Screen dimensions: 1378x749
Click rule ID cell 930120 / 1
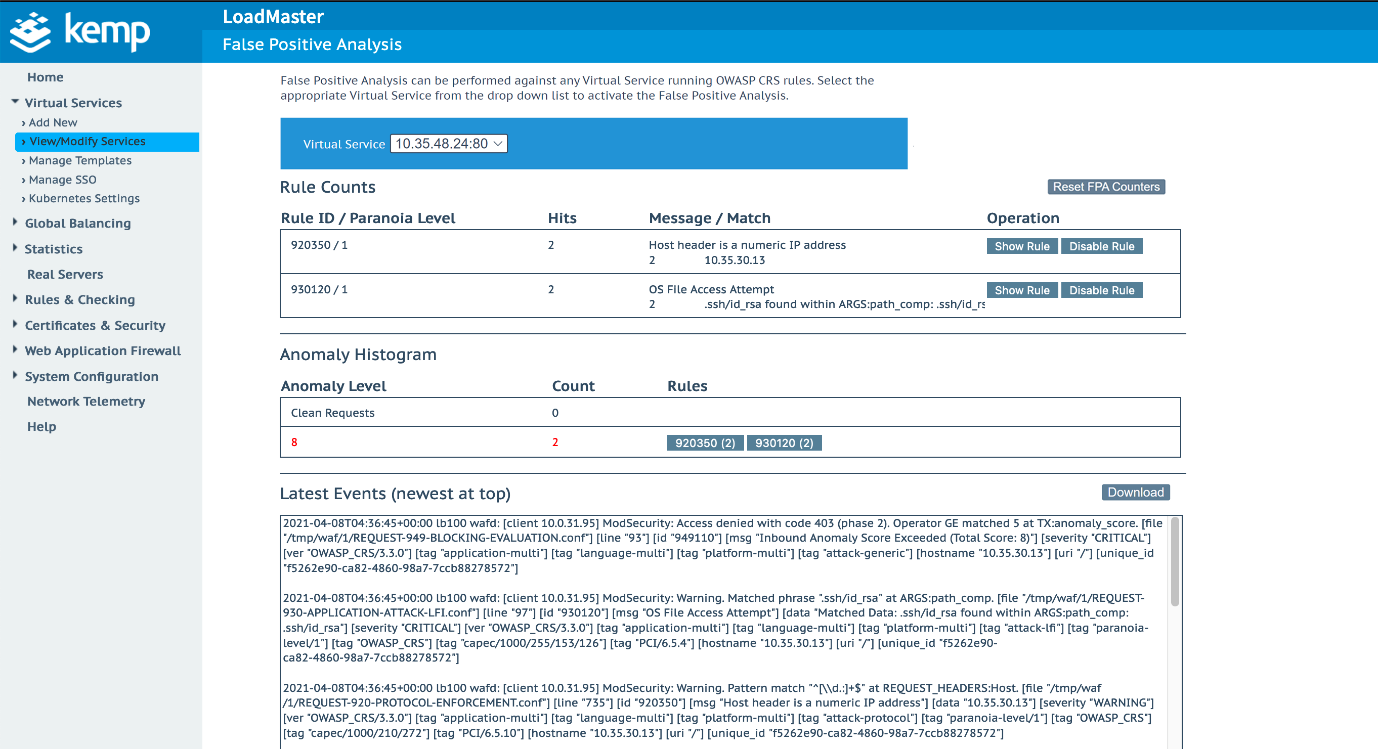click(x=319, y=289)
